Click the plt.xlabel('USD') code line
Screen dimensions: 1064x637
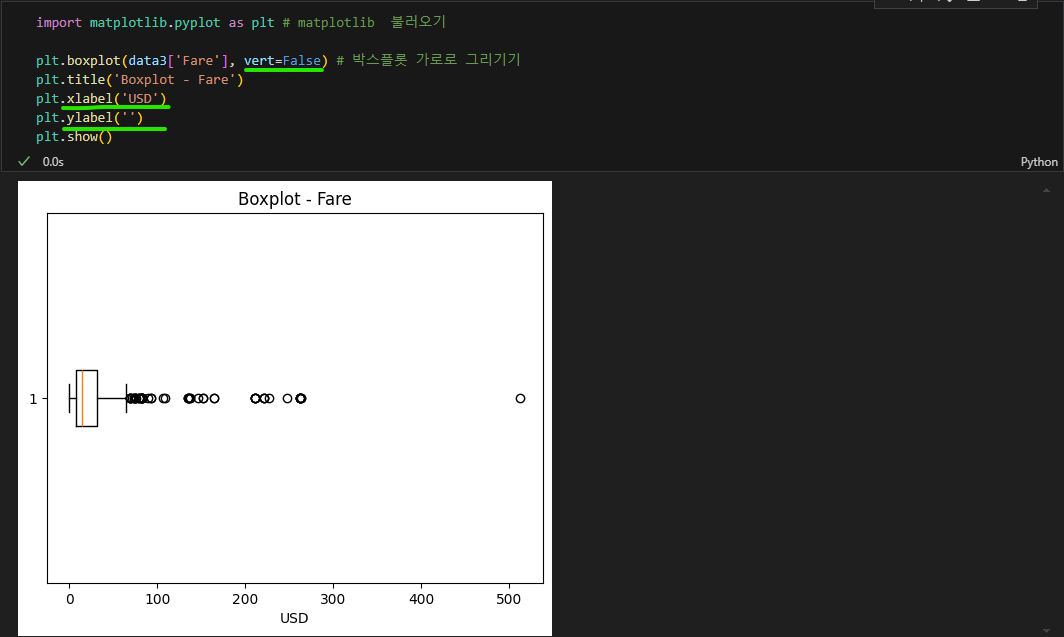(x=101, y=98)
